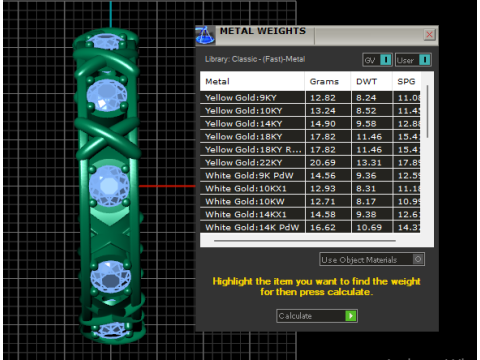480x360 pixels.
Task: Select the Yellow Gold:18KY row
Action: (310, 137)
